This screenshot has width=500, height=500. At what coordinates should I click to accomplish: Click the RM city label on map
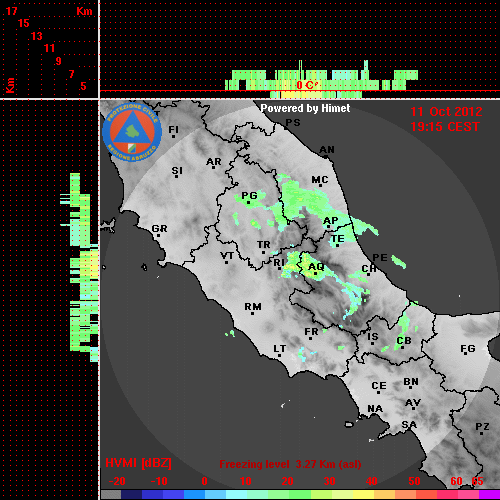253,307
